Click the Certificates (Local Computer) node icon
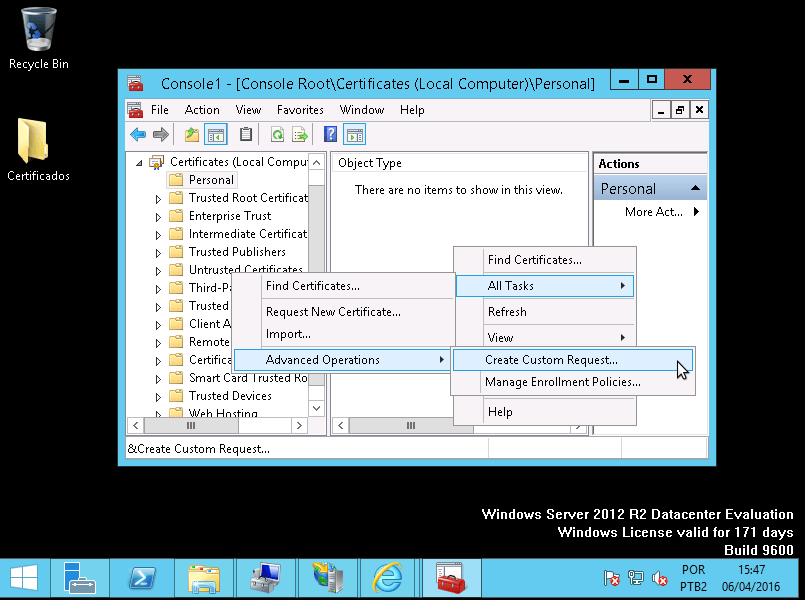 tap(157, 162)
